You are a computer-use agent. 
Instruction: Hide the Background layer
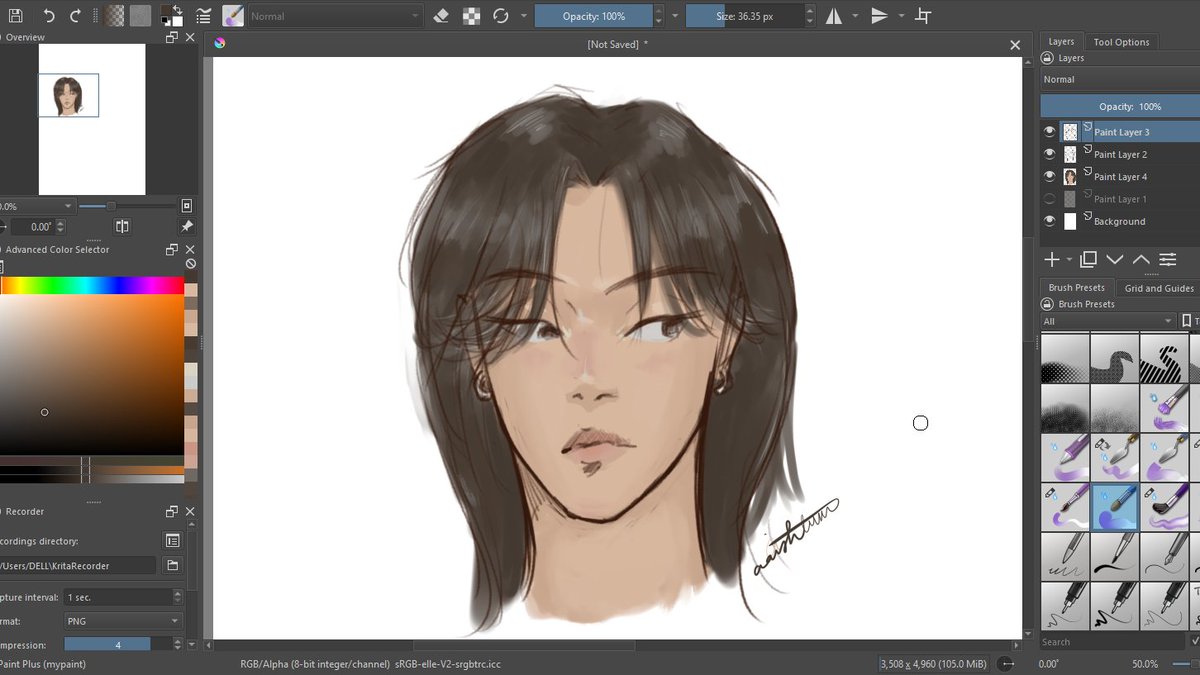[x=1049, y=221]
